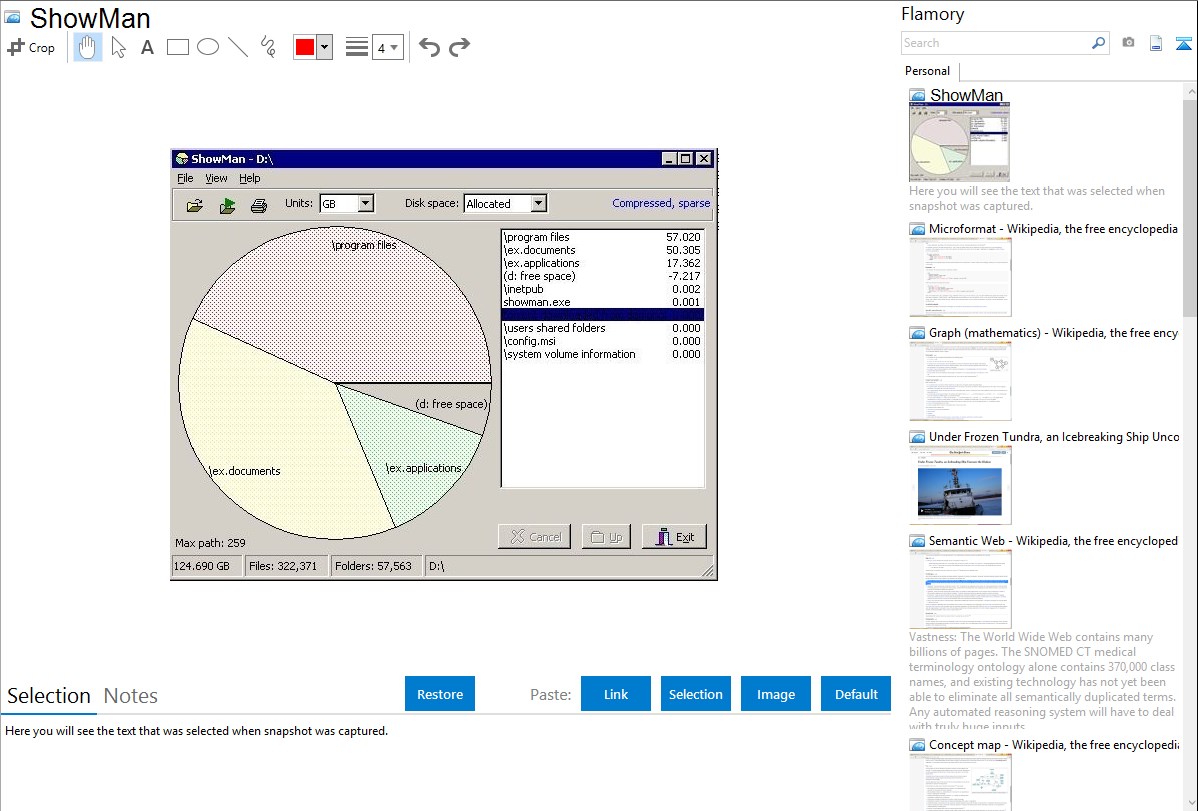
Task: Activate the hand pan tool
Action: [x=88, y=47]
